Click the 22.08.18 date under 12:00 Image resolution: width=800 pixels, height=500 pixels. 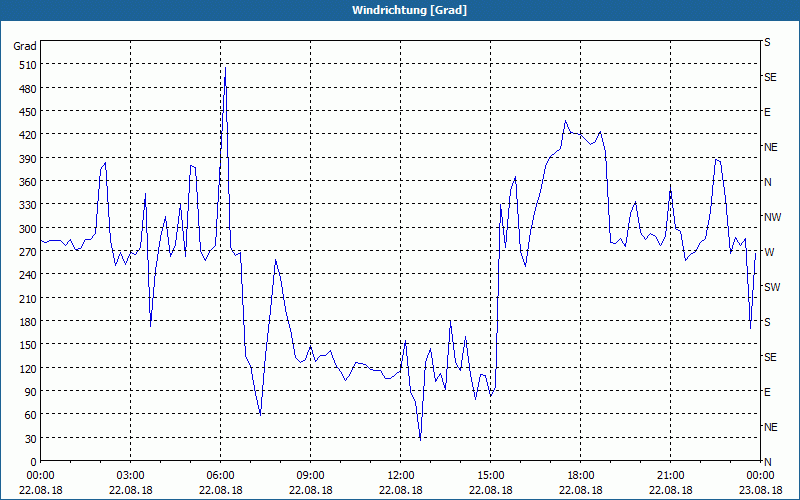click(401, 490)
